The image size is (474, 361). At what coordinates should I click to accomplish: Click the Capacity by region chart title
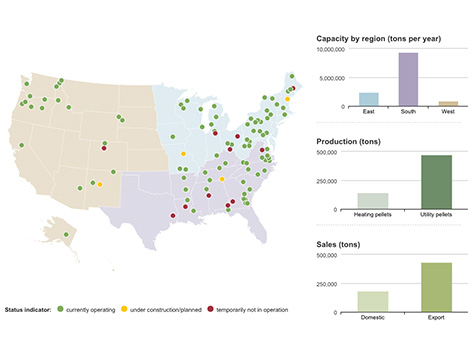click(x=379, y=39)
